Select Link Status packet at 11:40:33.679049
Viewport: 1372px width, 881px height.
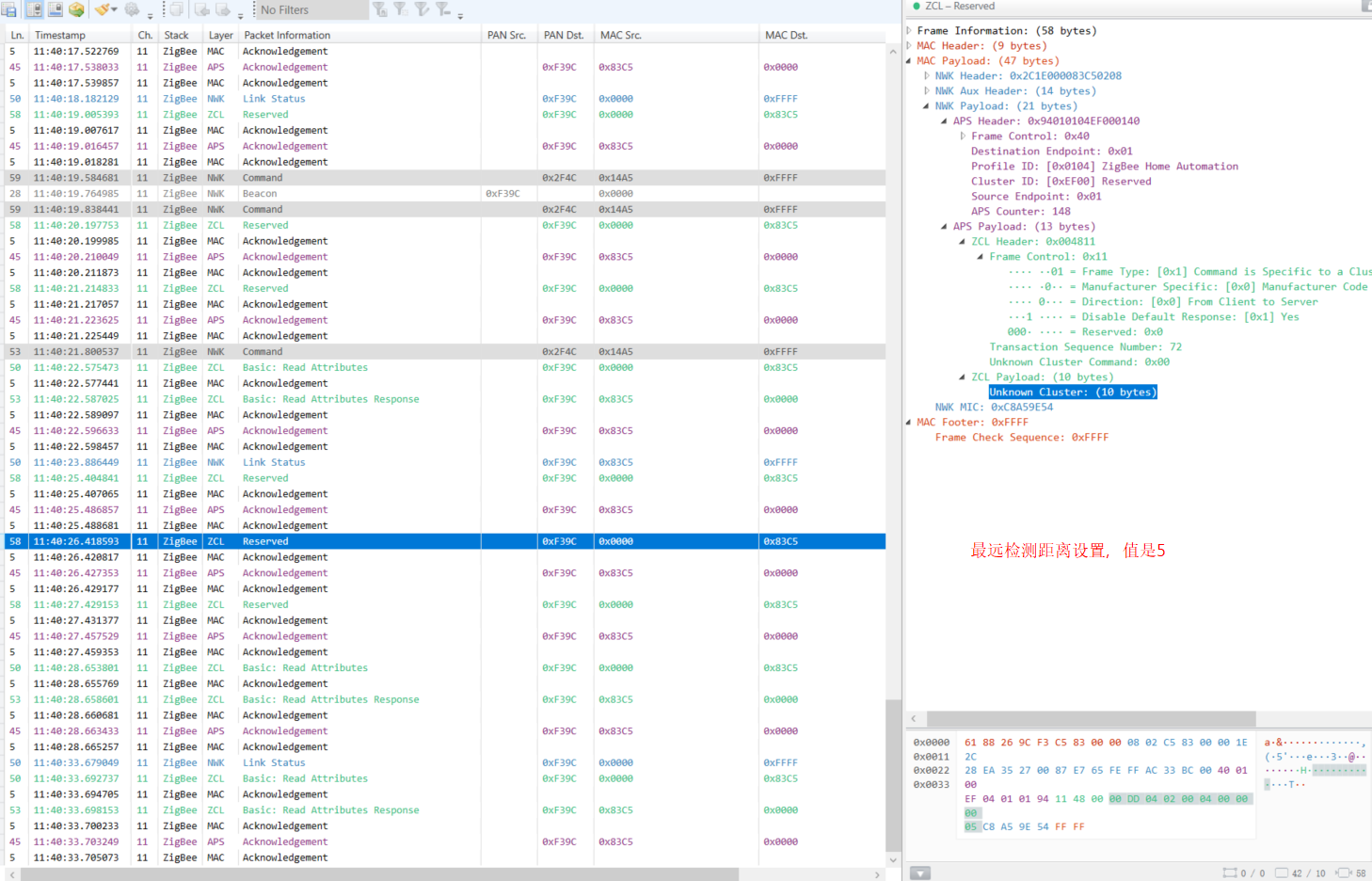[x=445, y=763]
